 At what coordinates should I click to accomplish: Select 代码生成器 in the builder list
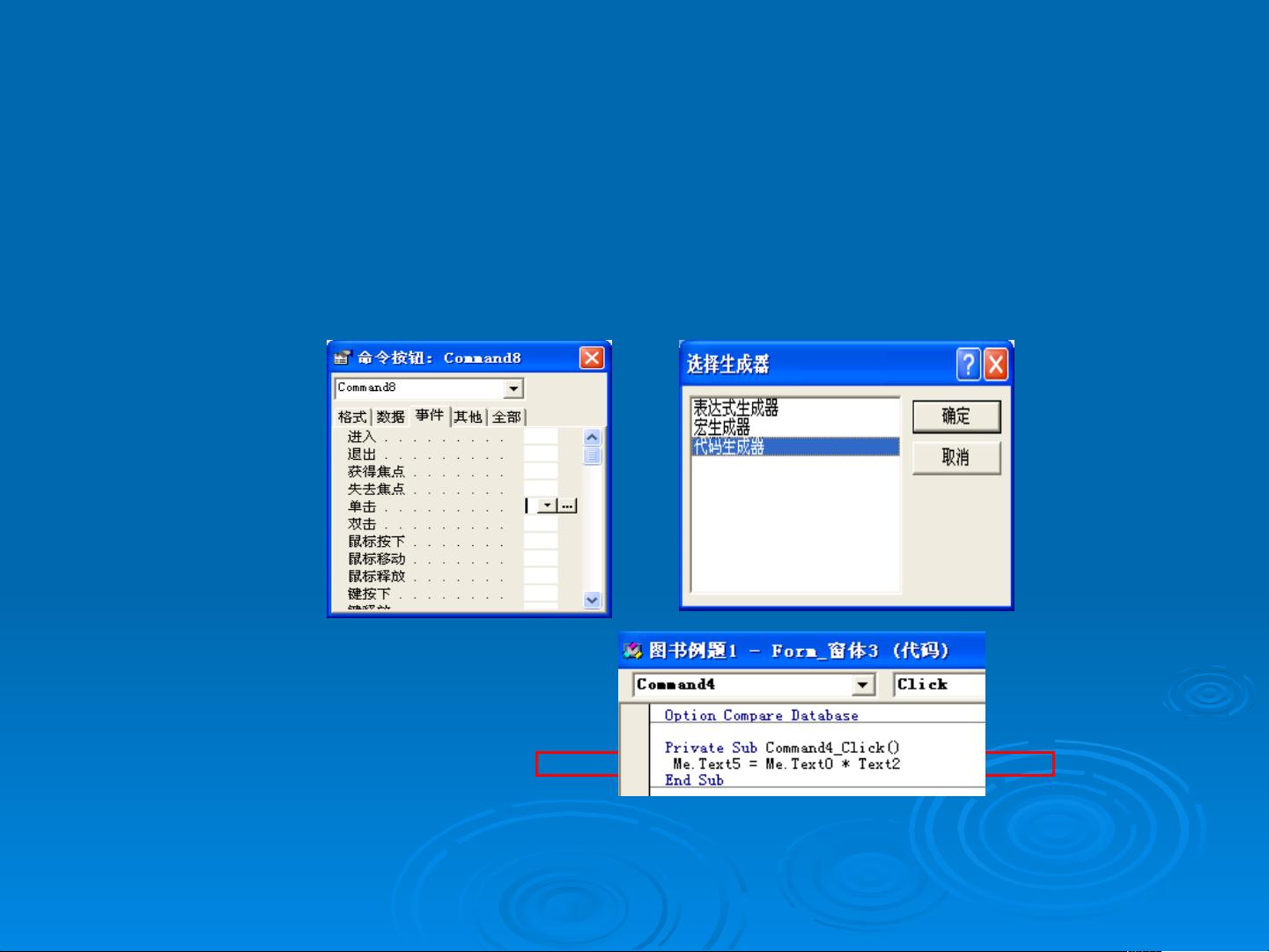pos(795,446)
